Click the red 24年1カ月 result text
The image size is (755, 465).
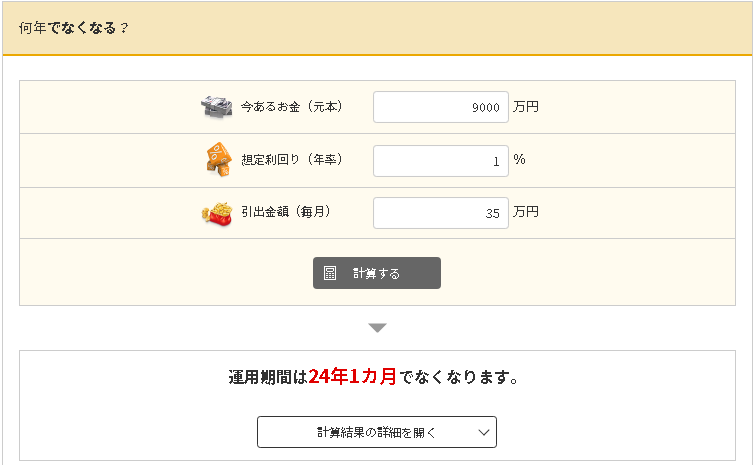[x=353, y=377]
